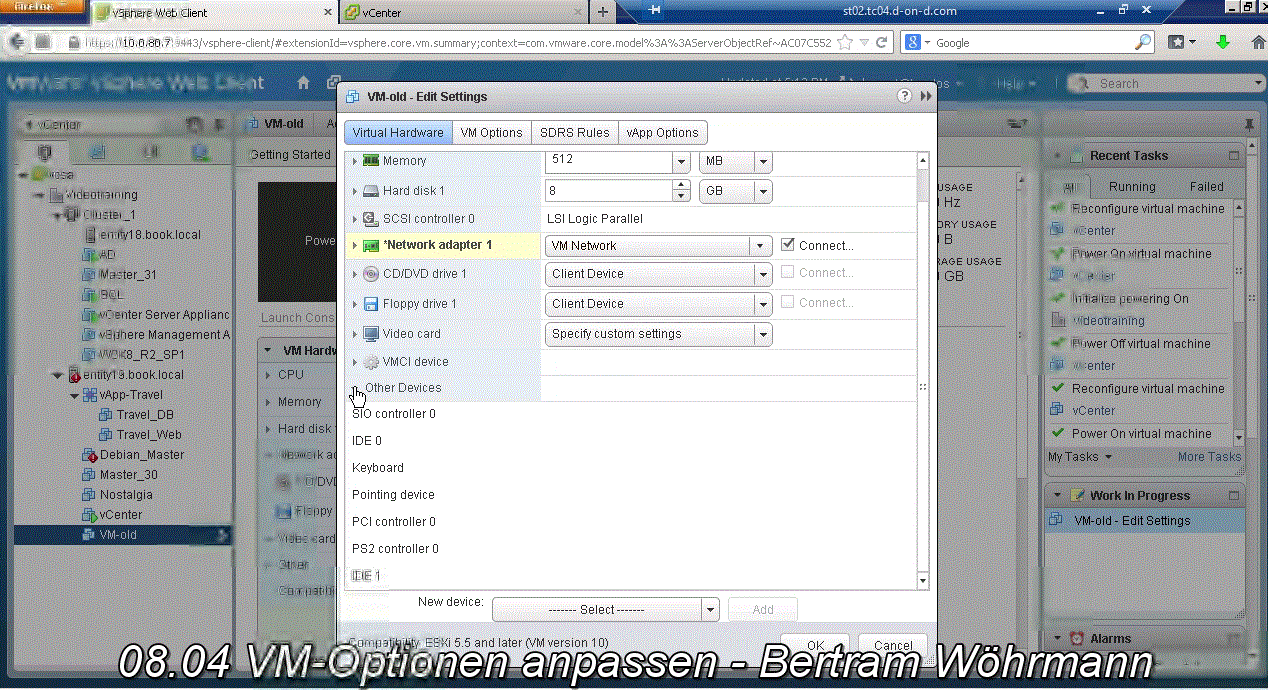Click the navigator history icon beside vCenter
1268x690 pixels.
click(194, 125)
